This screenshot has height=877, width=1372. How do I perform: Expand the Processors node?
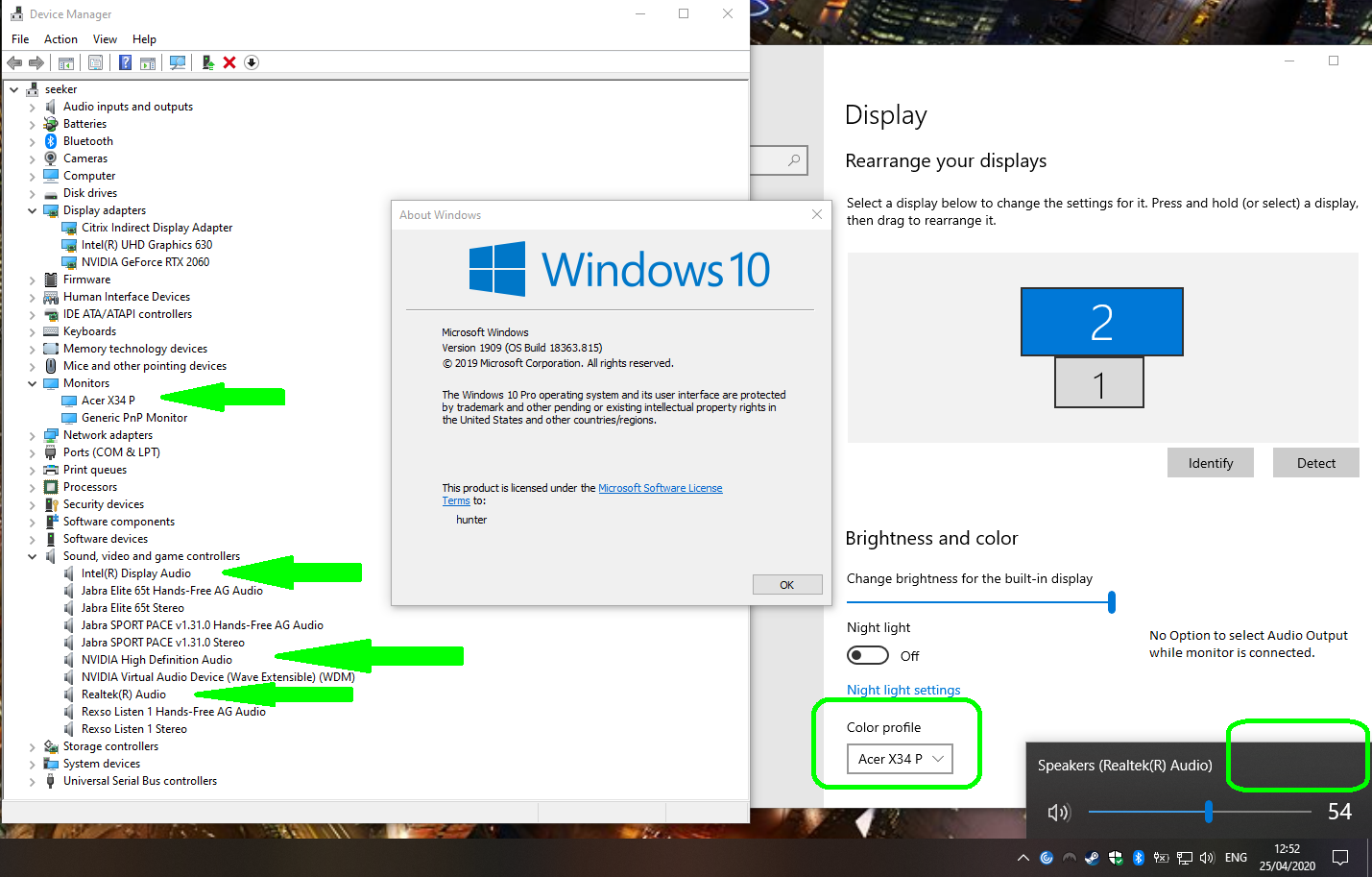tap(32, 487)
